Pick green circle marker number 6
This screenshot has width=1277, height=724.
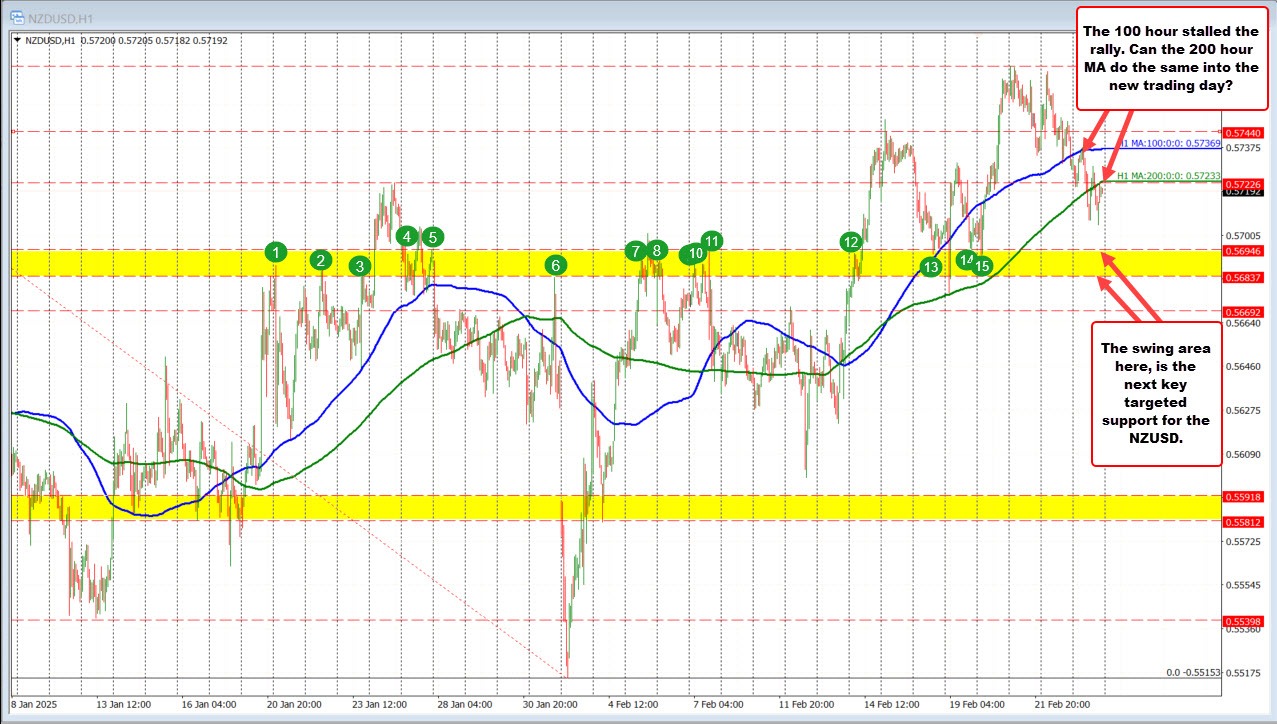pyautogui.click(x=555, y=265)
